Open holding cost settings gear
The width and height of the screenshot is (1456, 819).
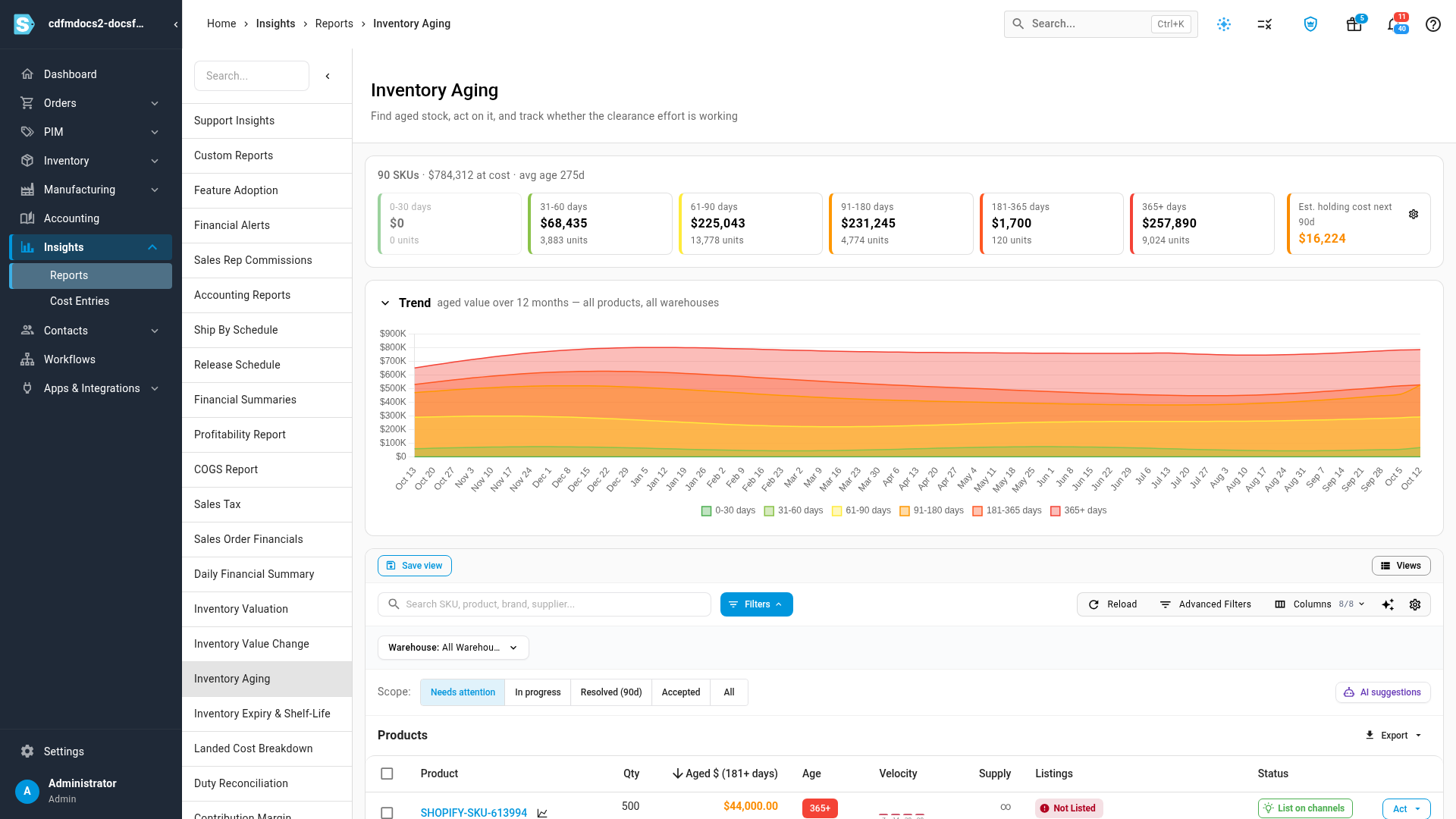click(1414, 215)
